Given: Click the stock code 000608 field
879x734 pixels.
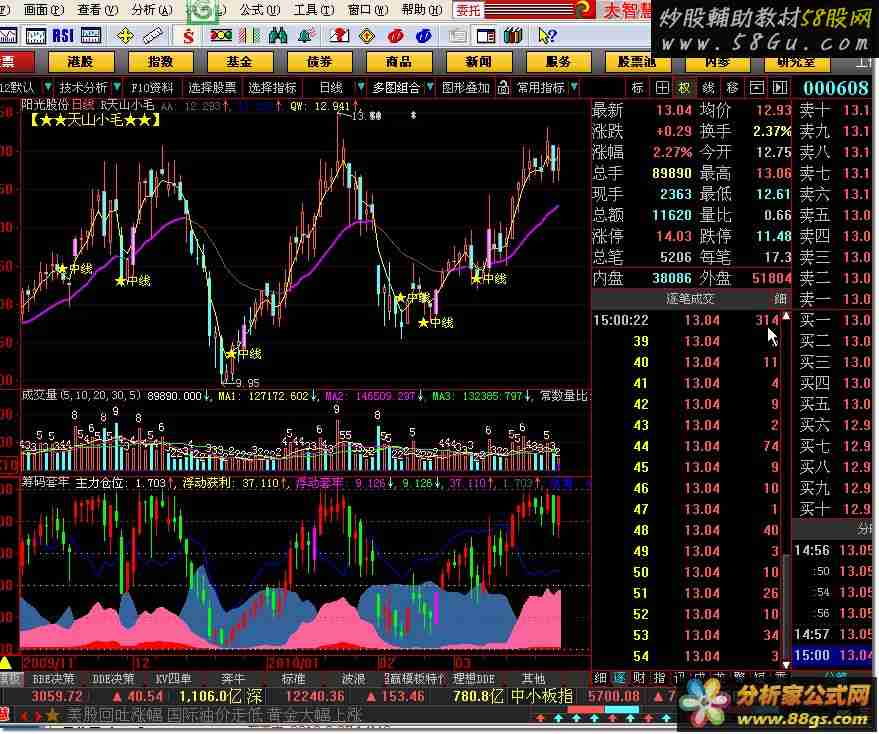Looking at the screenshot, I should pyautogui.click(x=835, y=88).
